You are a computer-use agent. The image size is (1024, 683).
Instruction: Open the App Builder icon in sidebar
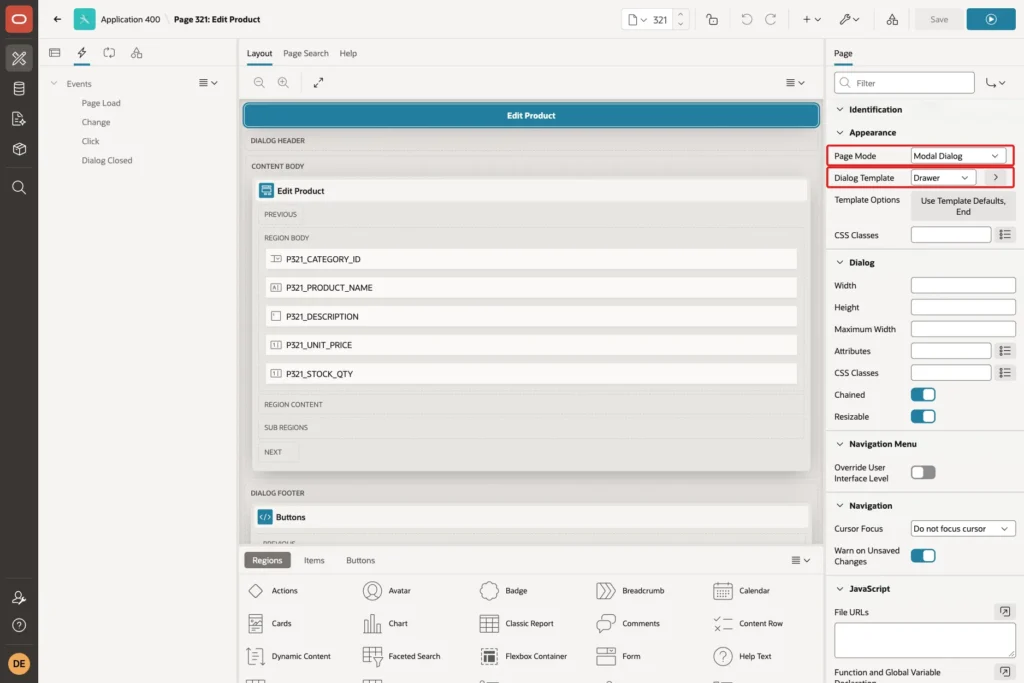[19, 58]
